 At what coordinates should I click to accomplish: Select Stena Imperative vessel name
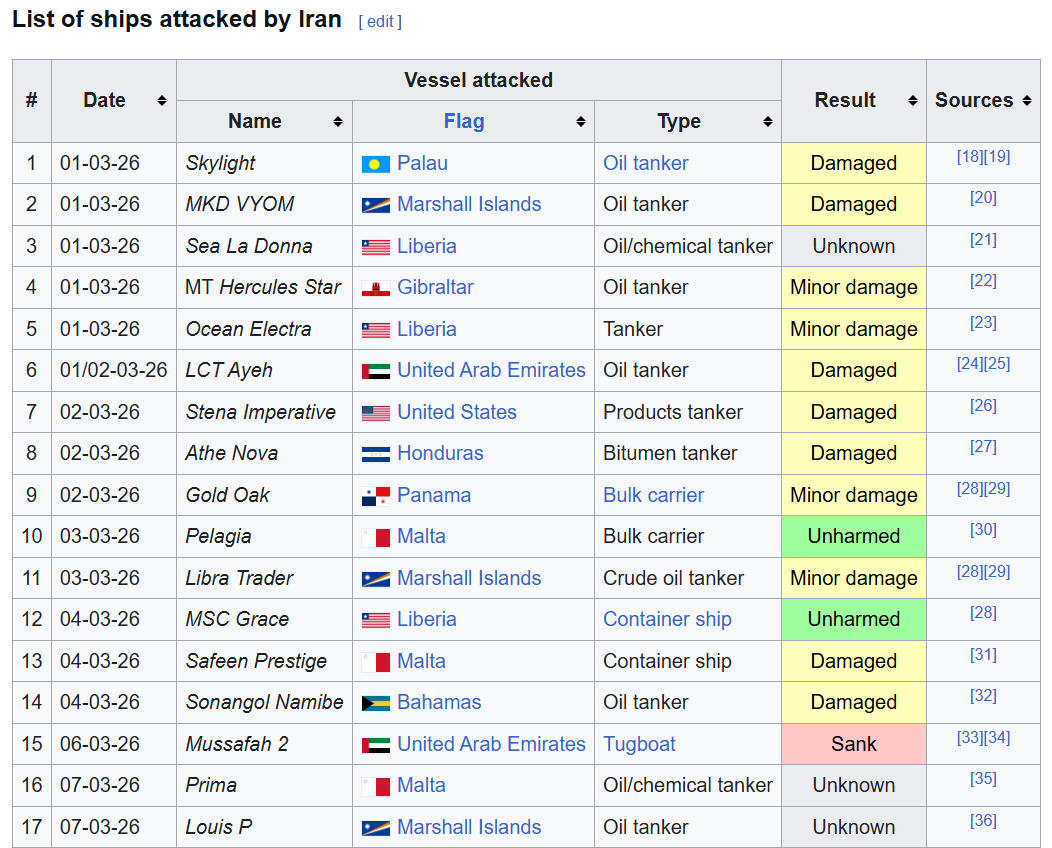260,412
